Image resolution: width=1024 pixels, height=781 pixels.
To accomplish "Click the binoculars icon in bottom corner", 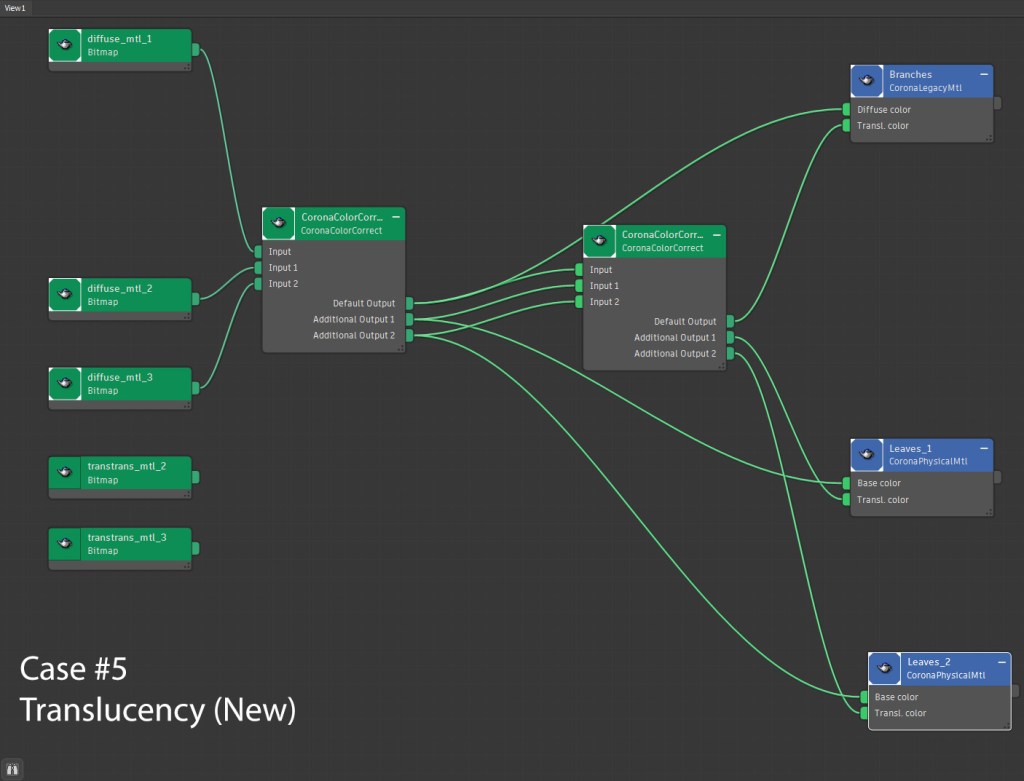I will pyautogui.click(x=15, y=769).
